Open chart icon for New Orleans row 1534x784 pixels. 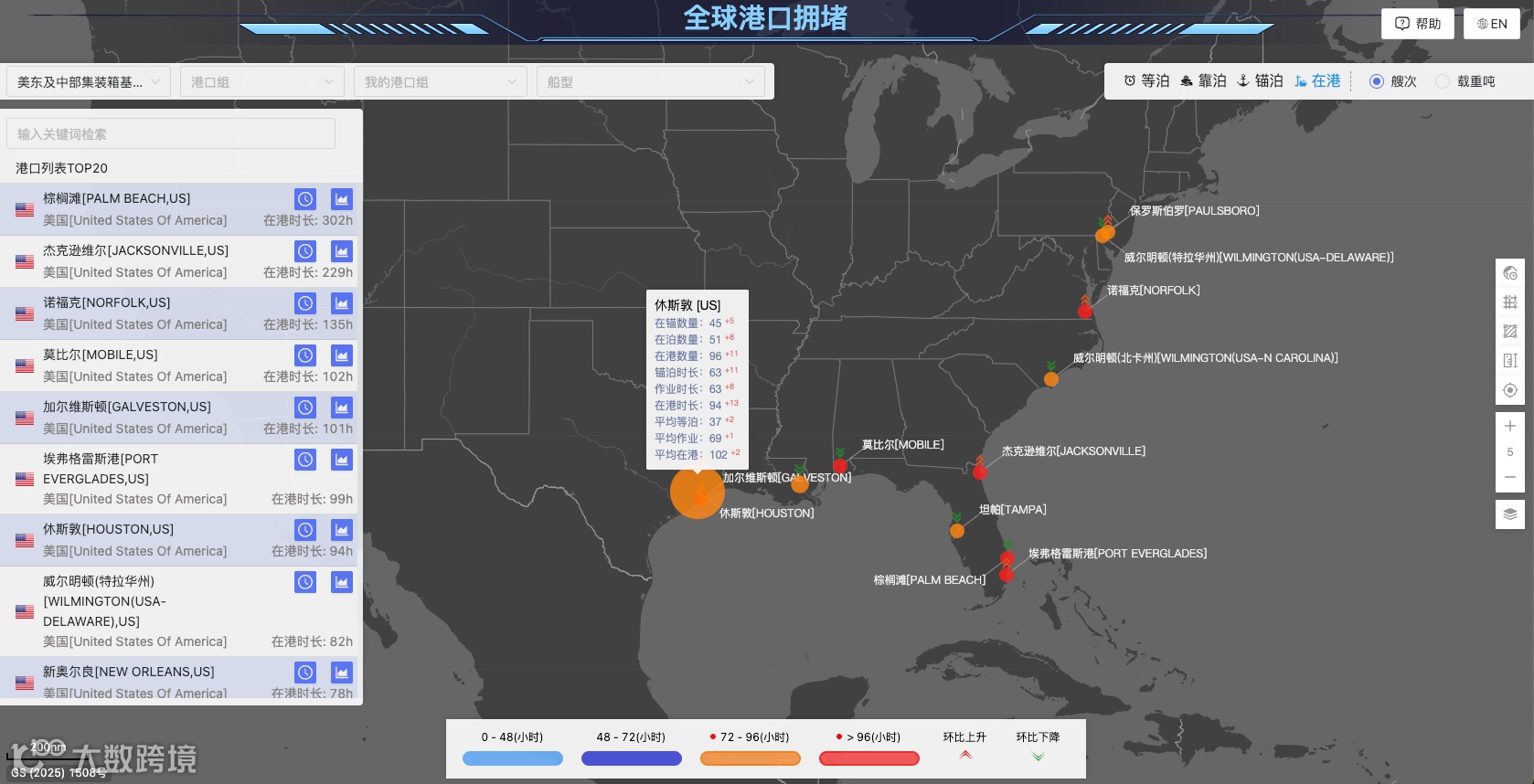[342, 673]
